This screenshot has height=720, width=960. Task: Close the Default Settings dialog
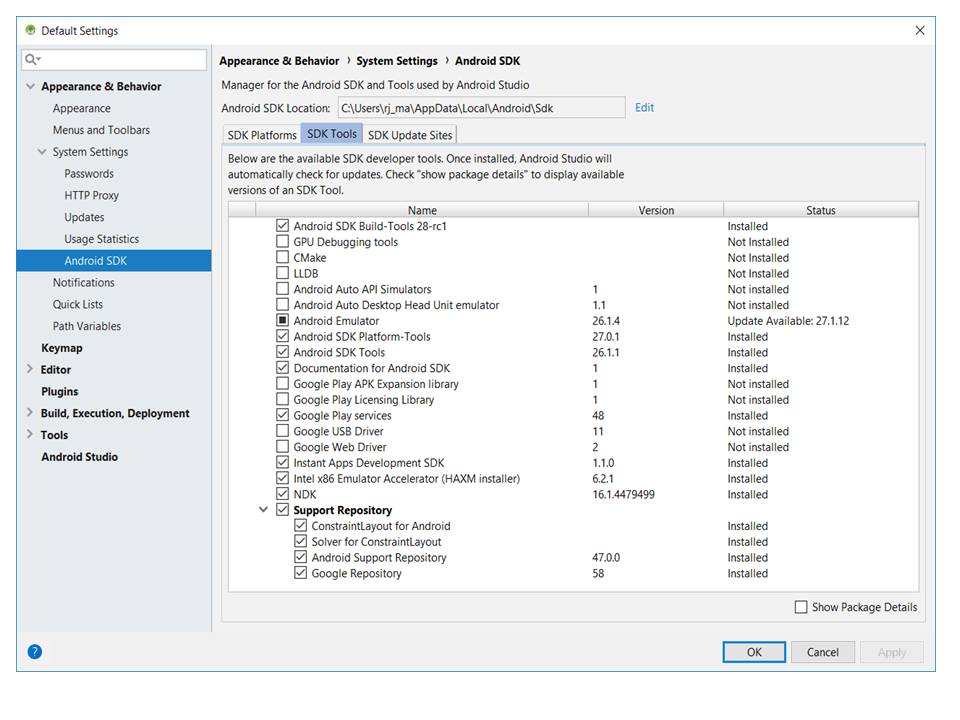point(920,31)
